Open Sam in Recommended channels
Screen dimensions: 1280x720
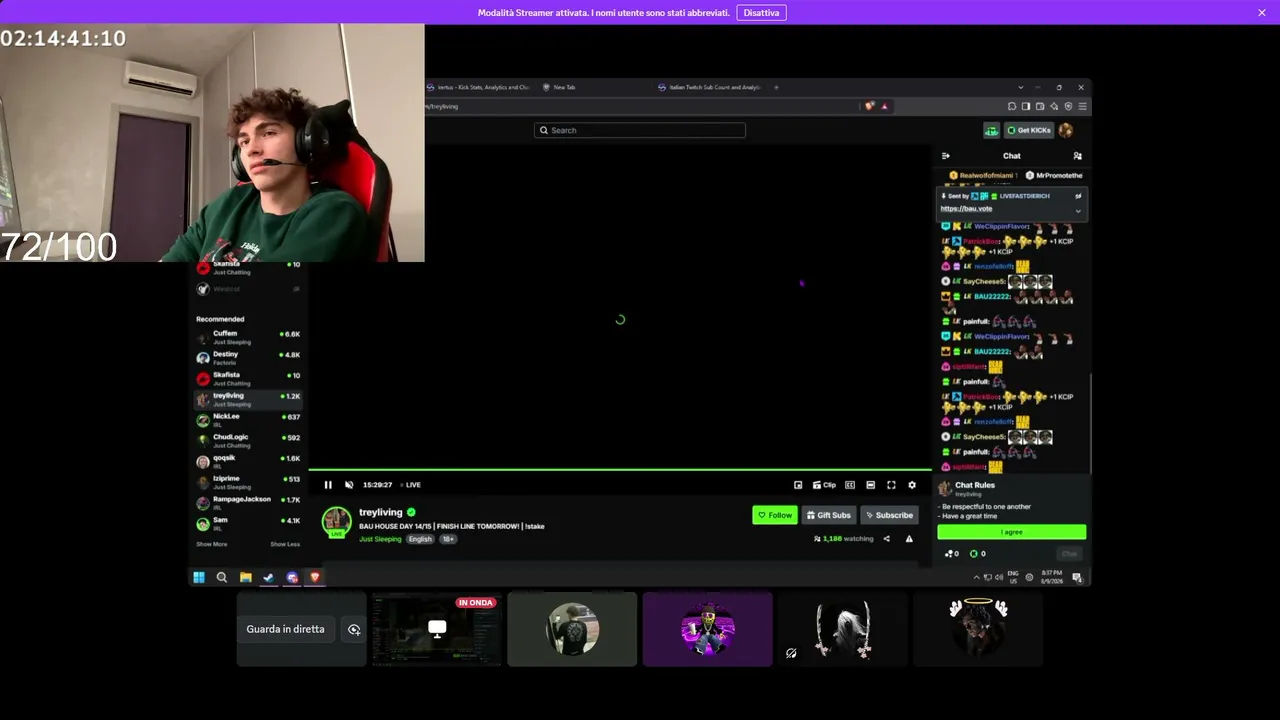click(x=248, y=523)
